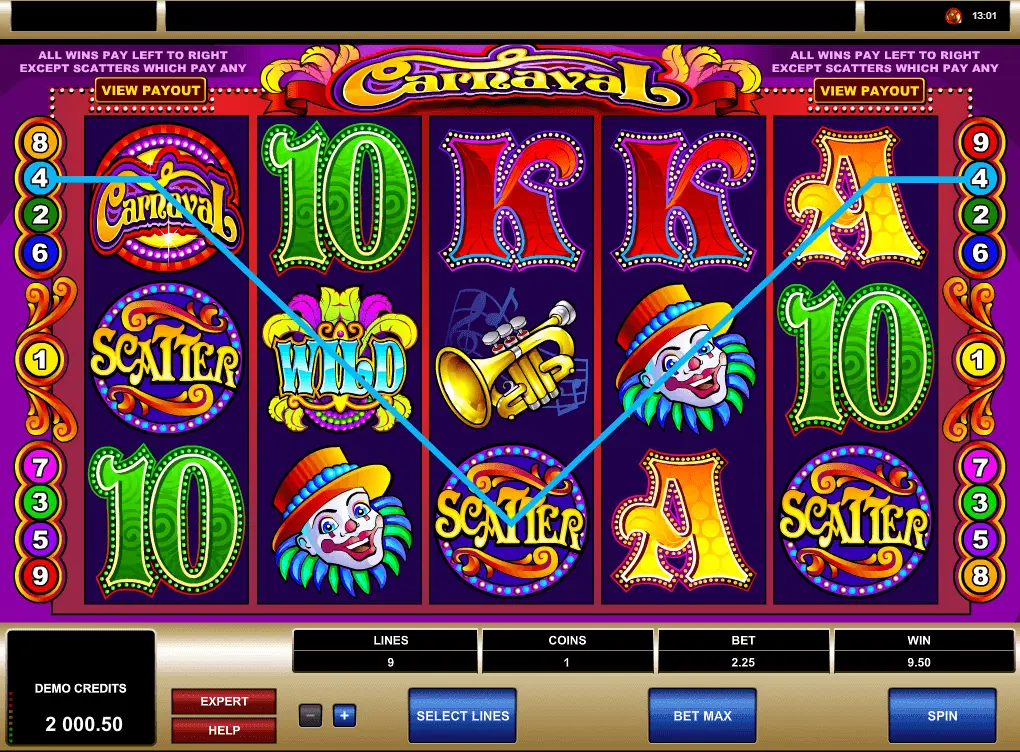Click the green payline 3 marker left
Image resolution: width=1020 pixels, height=752 pixels.
pyautogui.click(x=40, y=502)
